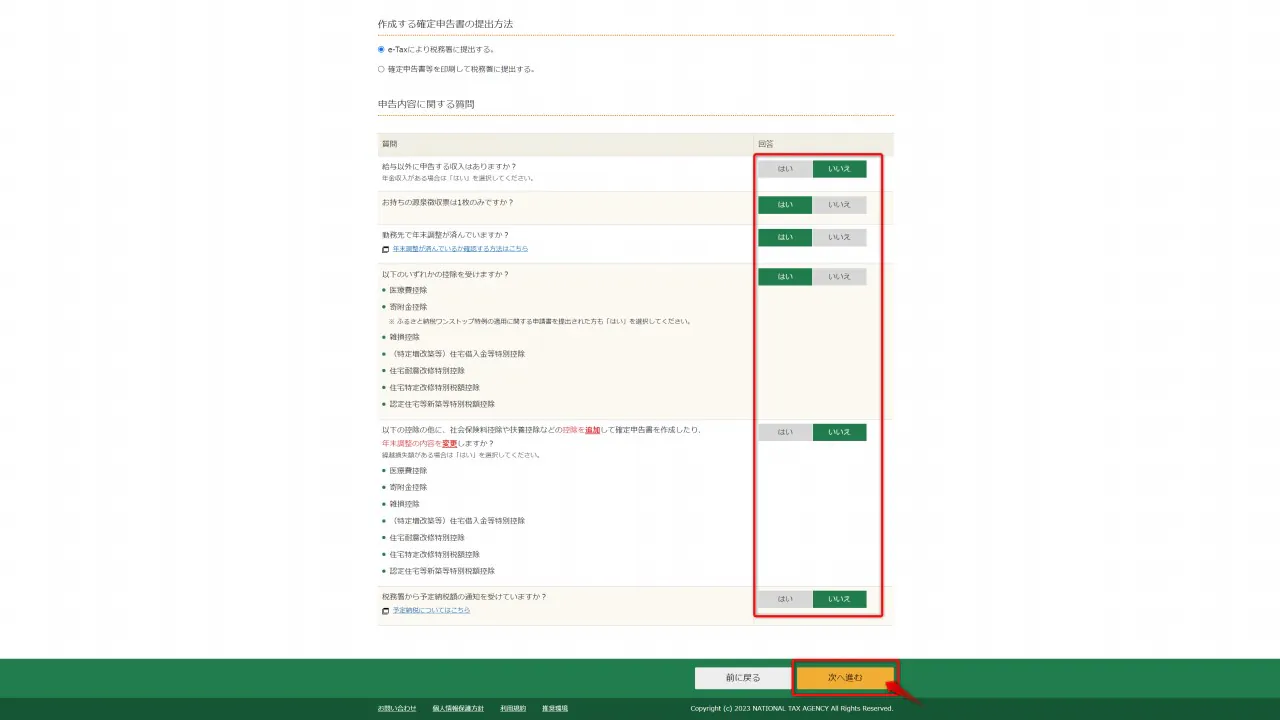Answer はい for 給与以外に申告する収入 question

785,169
